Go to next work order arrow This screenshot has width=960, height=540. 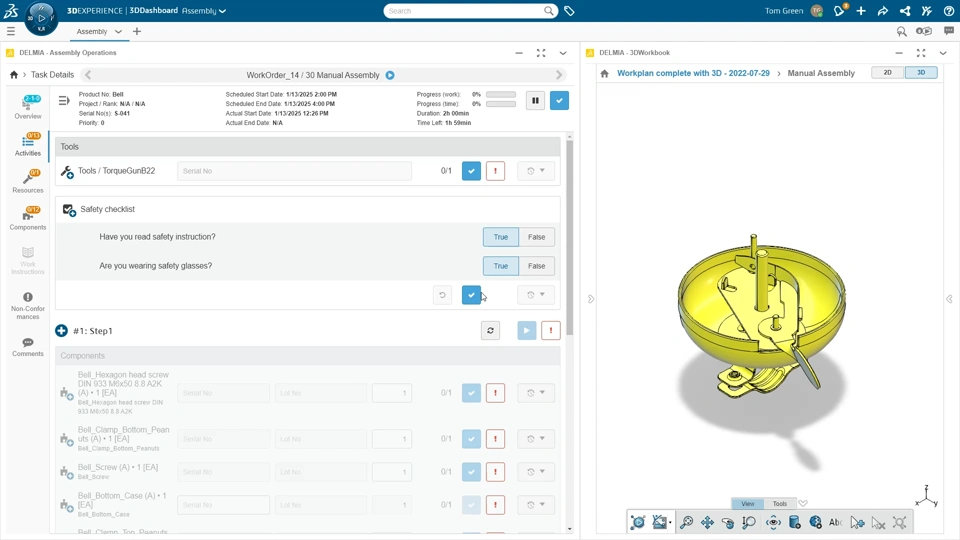coord(558,75)
